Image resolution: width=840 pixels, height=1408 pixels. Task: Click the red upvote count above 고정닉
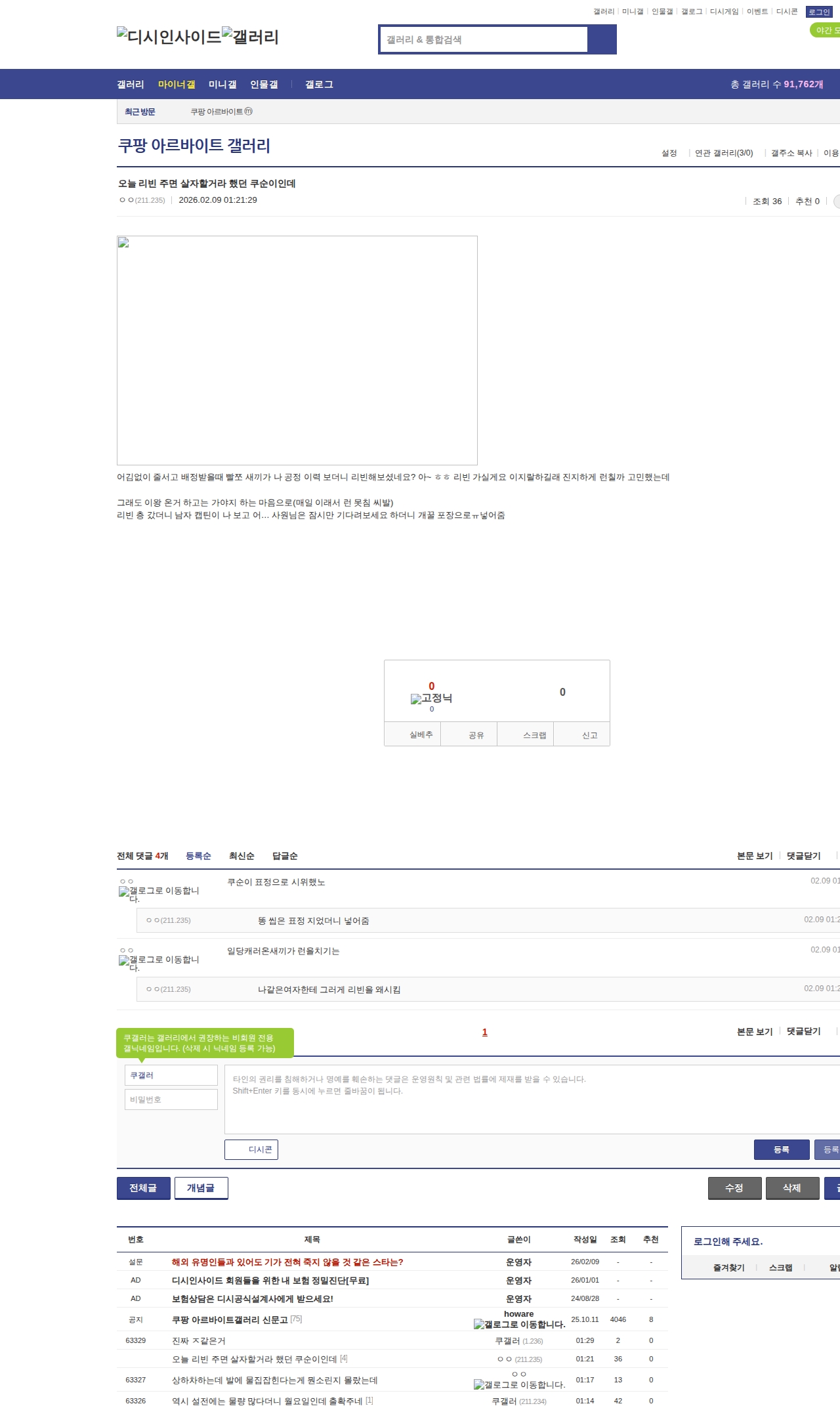[x=432, y=686]
